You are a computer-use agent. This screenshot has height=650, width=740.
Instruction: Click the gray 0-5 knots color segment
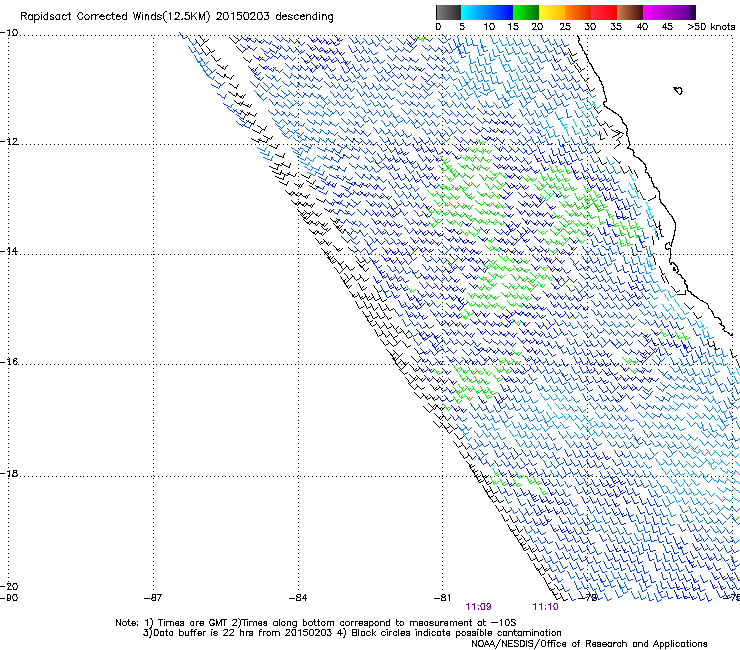tap(448, 12)
